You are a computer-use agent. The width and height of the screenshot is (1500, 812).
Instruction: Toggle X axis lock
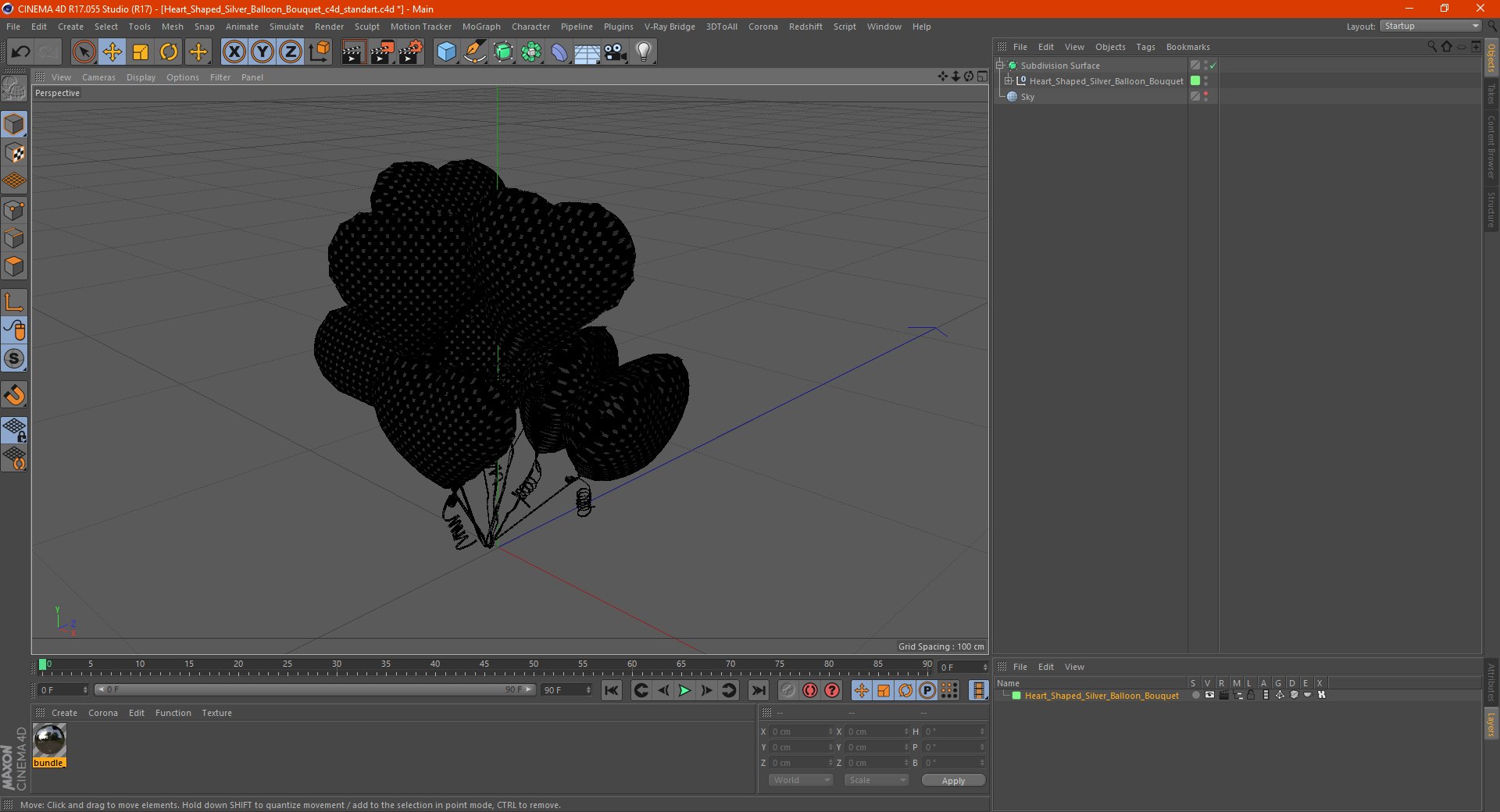point(234,52)
